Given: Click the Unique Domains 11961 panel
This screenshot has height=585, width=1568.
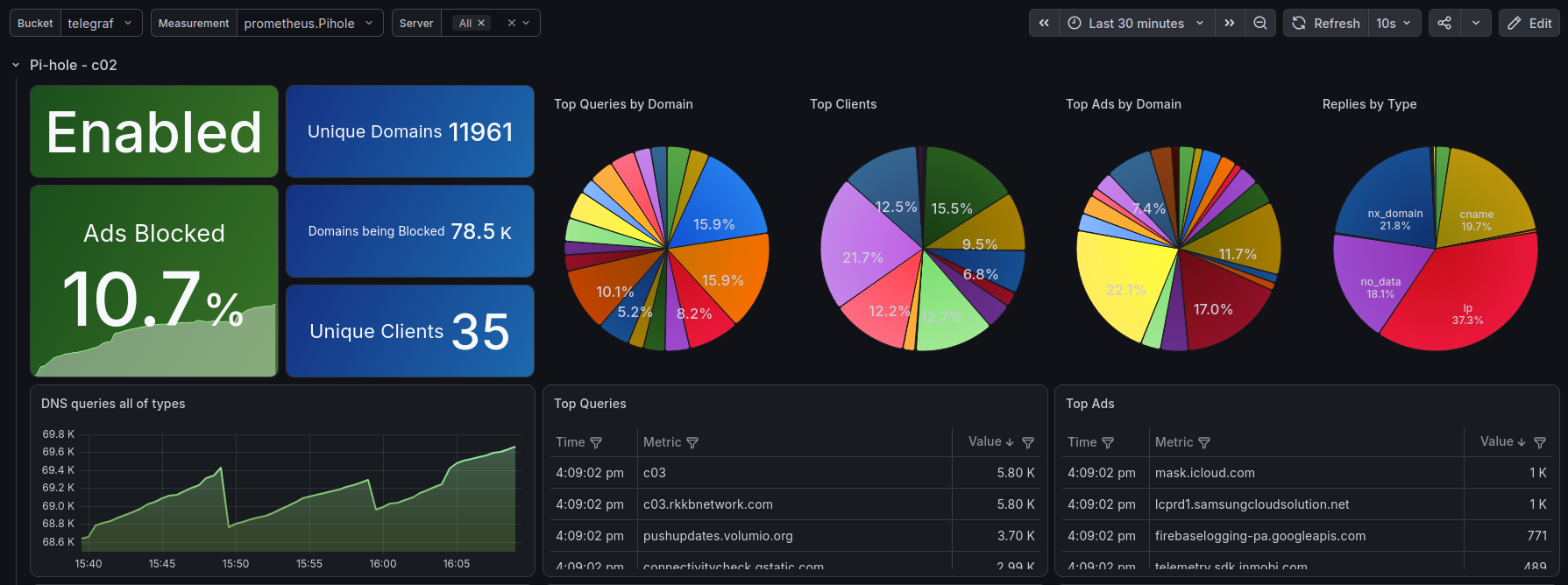Looking at the screenshot, I should (410, 131).
